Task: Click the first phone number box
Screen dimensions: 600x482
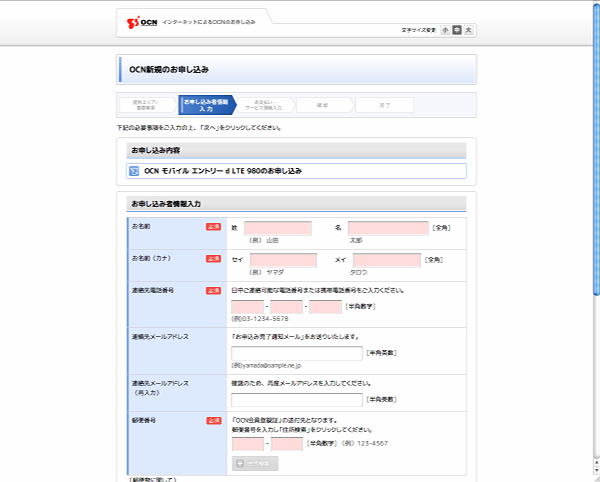Action: click(x=248, y=307)
